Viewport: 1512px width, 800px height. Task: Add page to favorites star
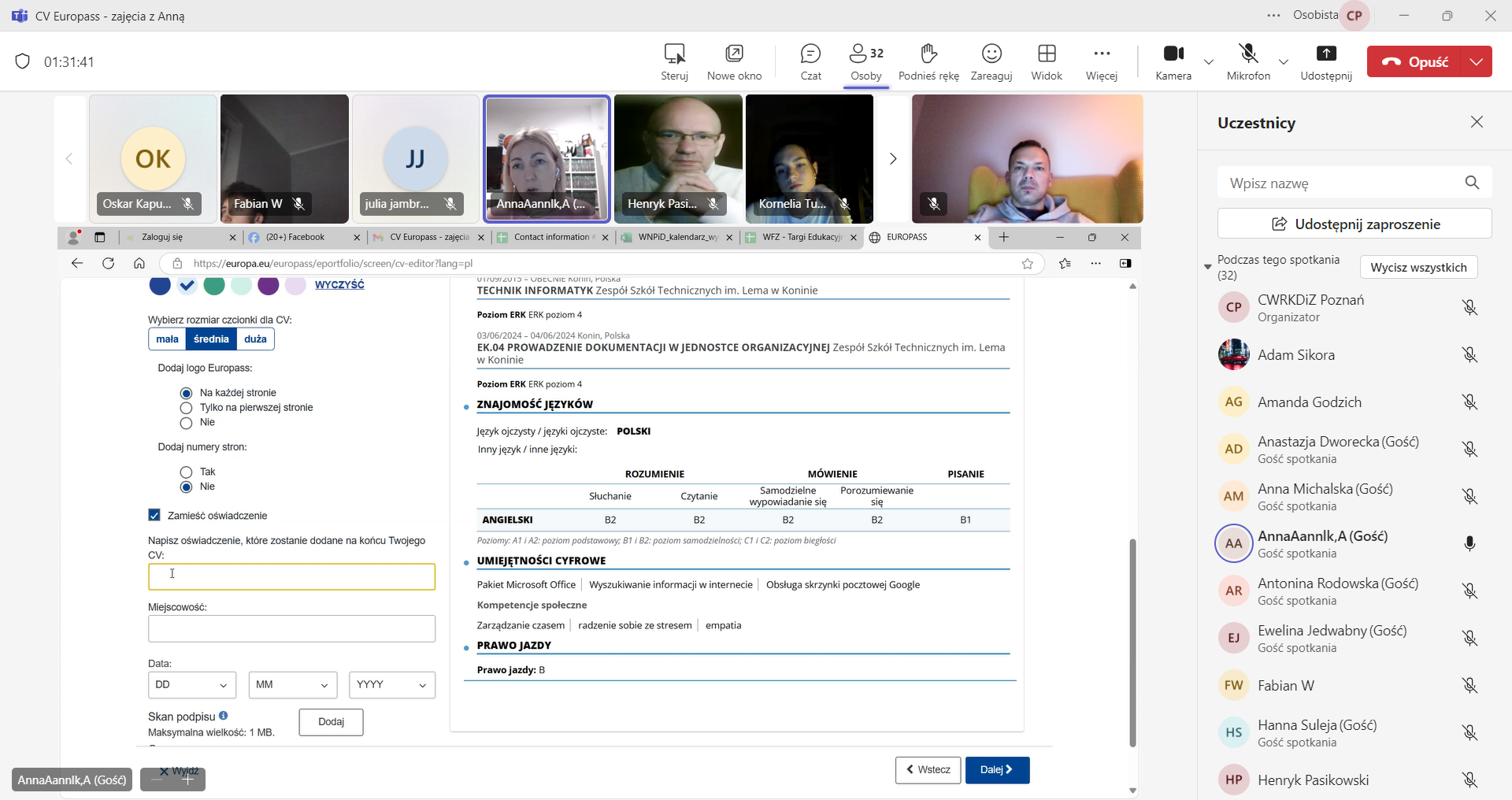tap(1027, 264)
